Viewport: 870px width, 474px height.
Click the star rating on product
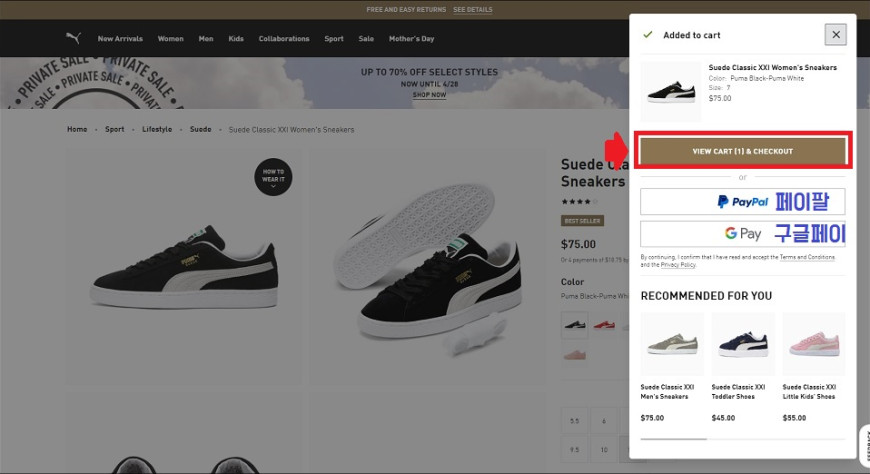[580, 201]
